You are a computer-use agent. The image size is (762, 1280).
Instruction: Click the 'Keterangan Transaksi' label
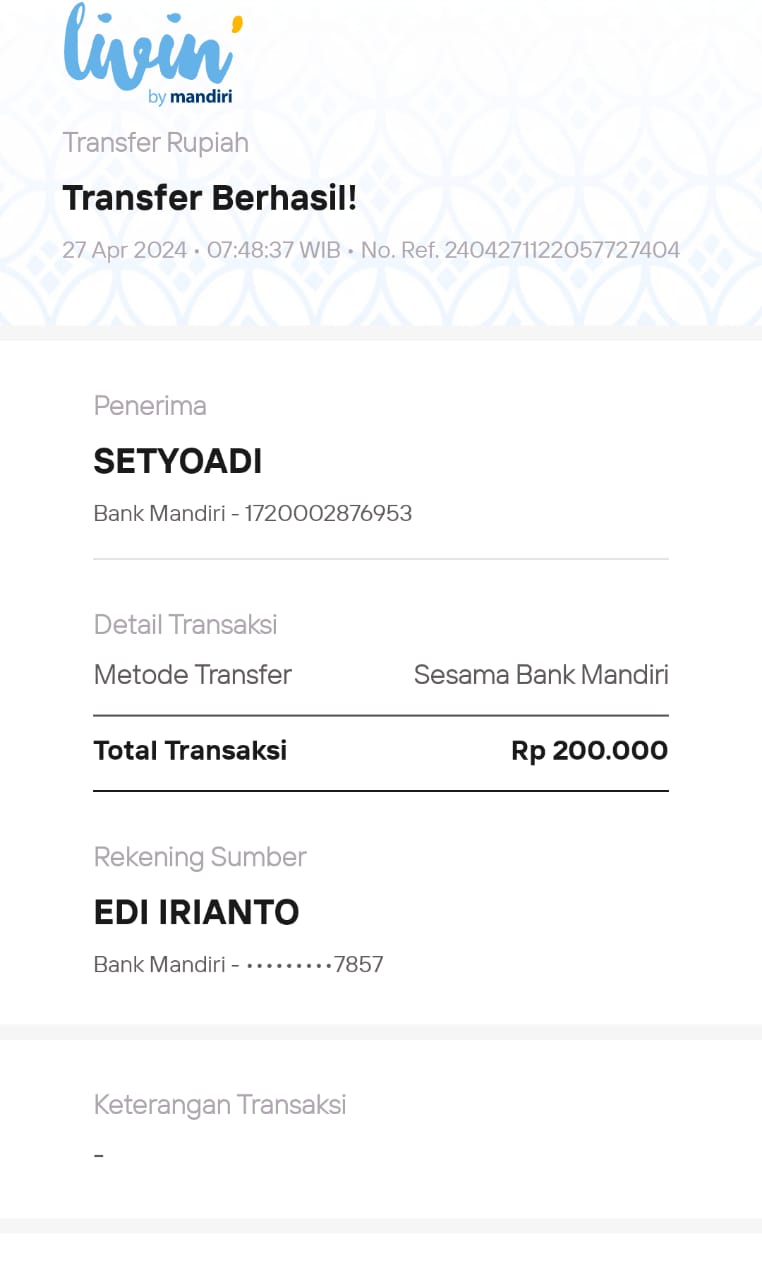click(x=220, y=1105)
